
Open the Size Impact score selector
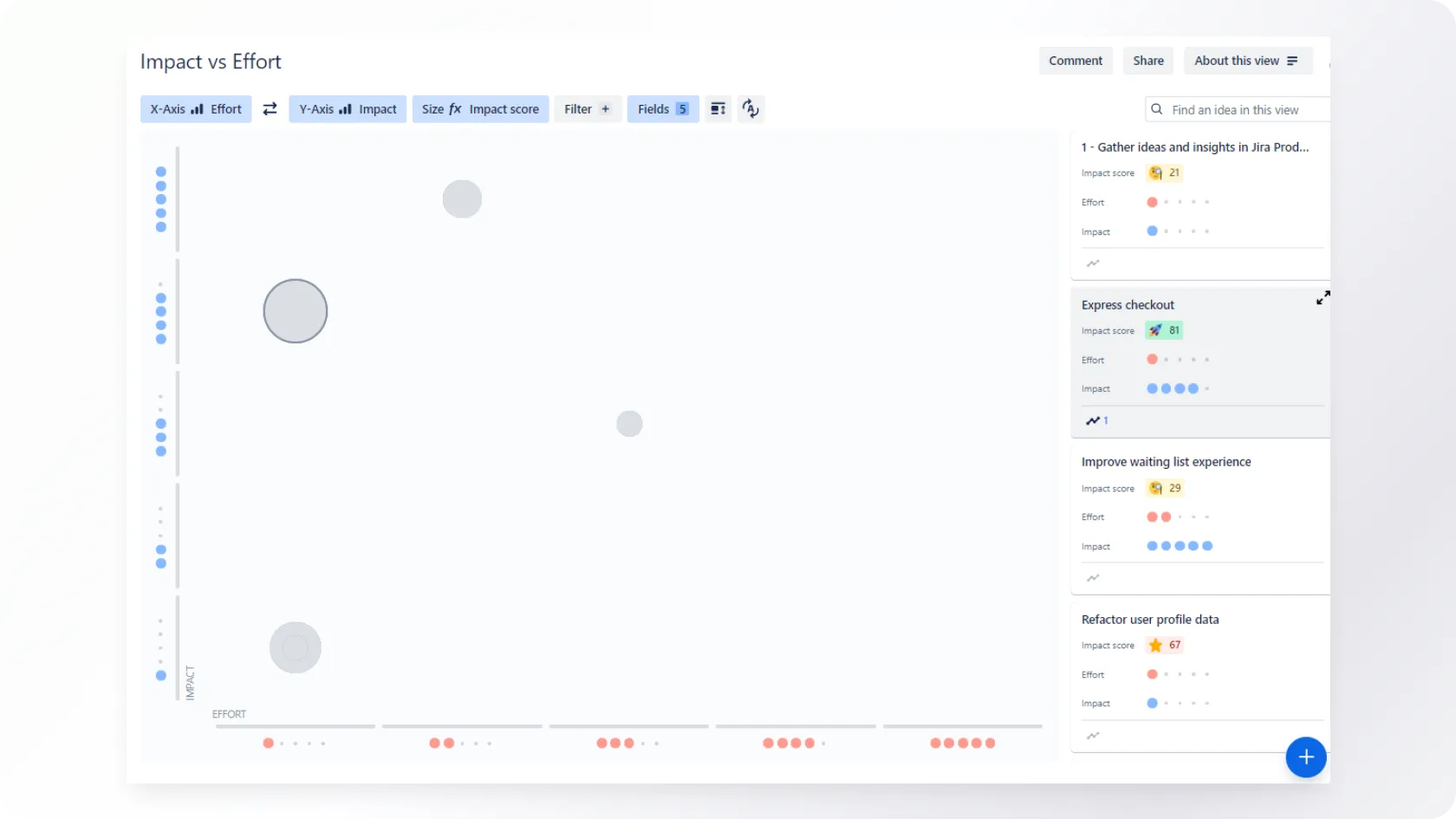[480, 109]
